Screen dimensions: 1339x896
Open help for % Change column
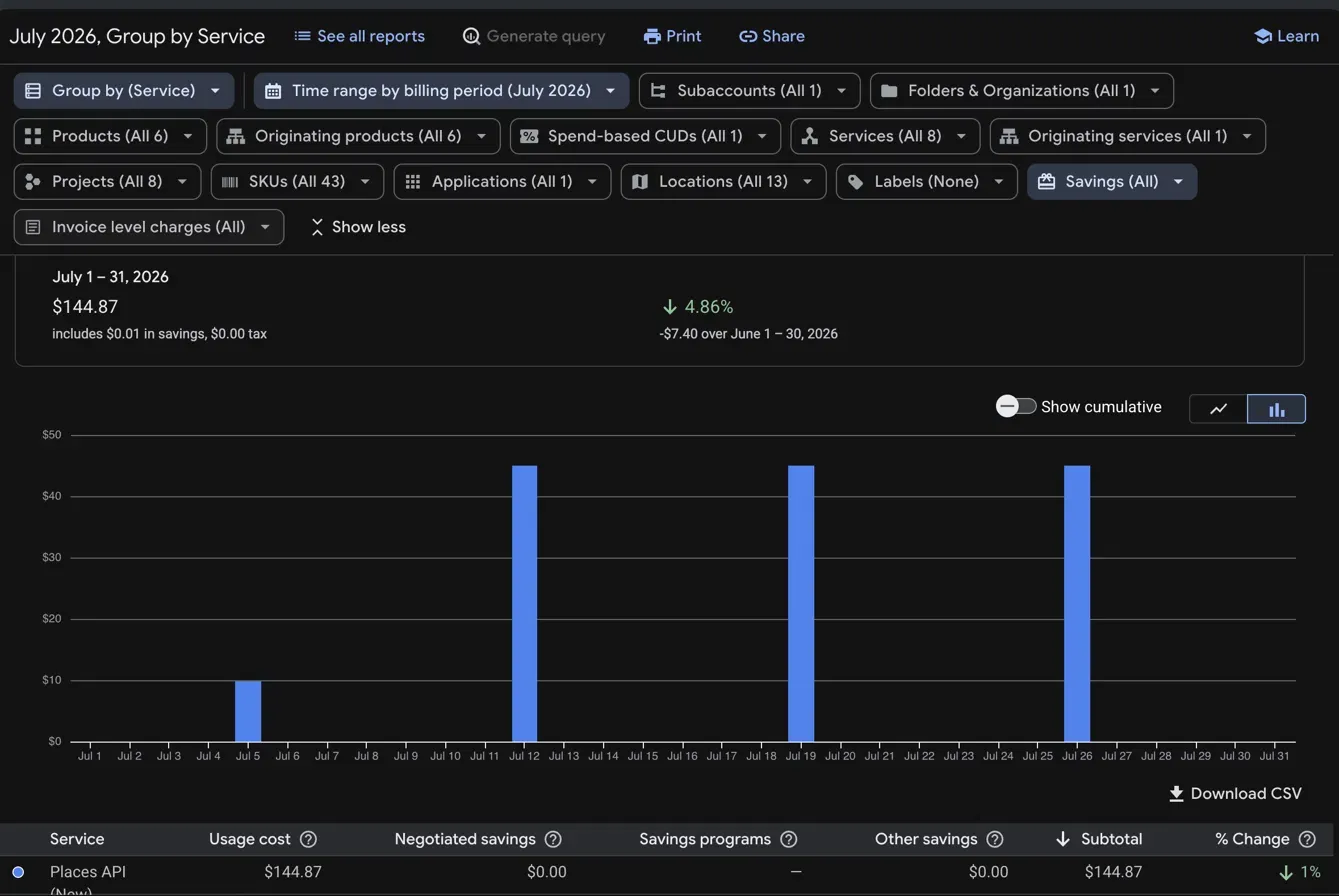1307,840
